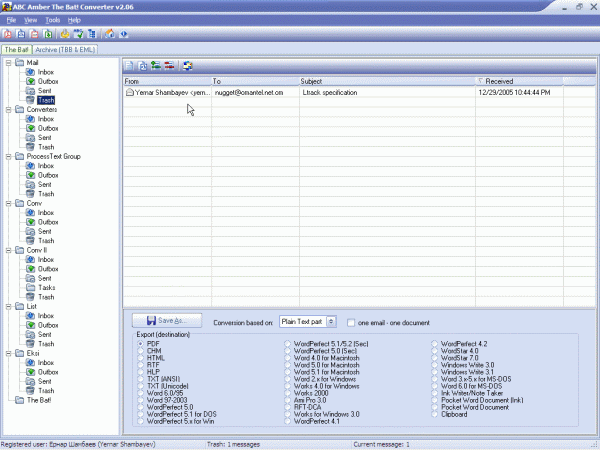The height and width of the screenshot is (450, 600).
Task: Switch to Archive (TBB & EML) tab
Action: tap(65, 50)
